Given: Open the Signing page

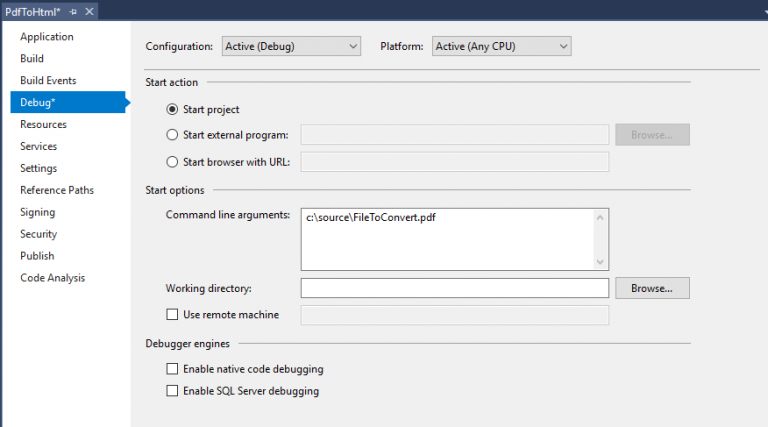Looking at the screenshot, I should click(x=38, y=212).
